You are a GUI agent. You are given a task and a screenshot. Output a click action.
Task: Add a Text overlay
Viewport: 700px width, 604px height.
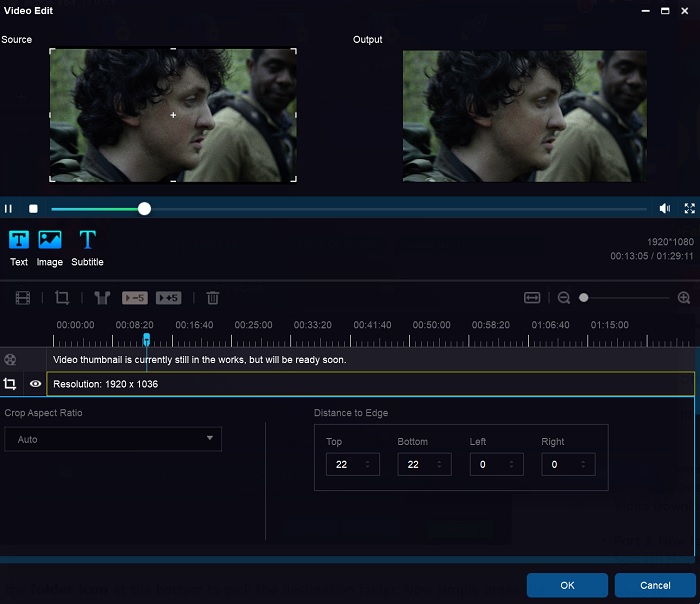19,249
